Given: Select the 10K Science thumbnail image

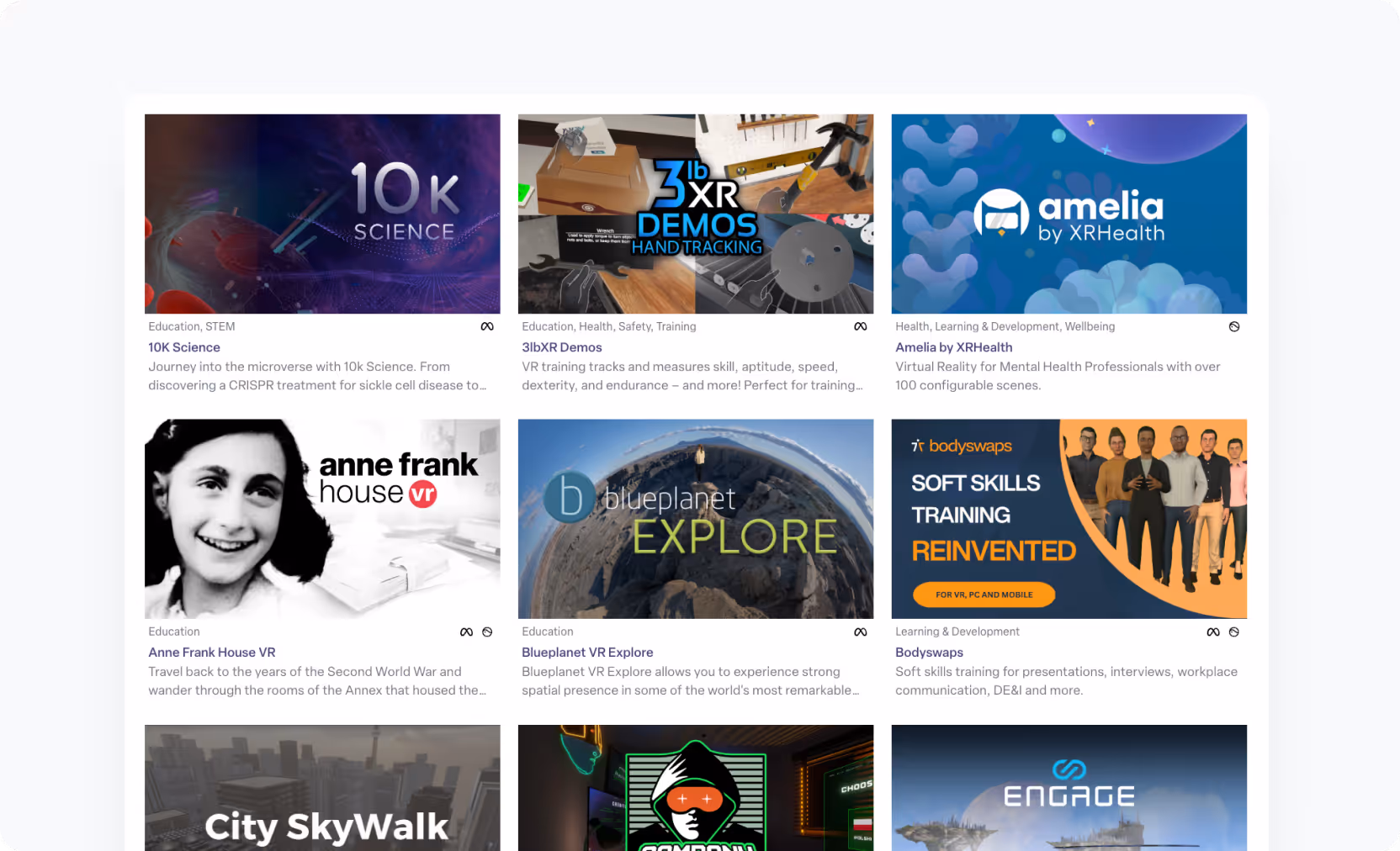Looking at the screenshot, I should tap(322, 214).
